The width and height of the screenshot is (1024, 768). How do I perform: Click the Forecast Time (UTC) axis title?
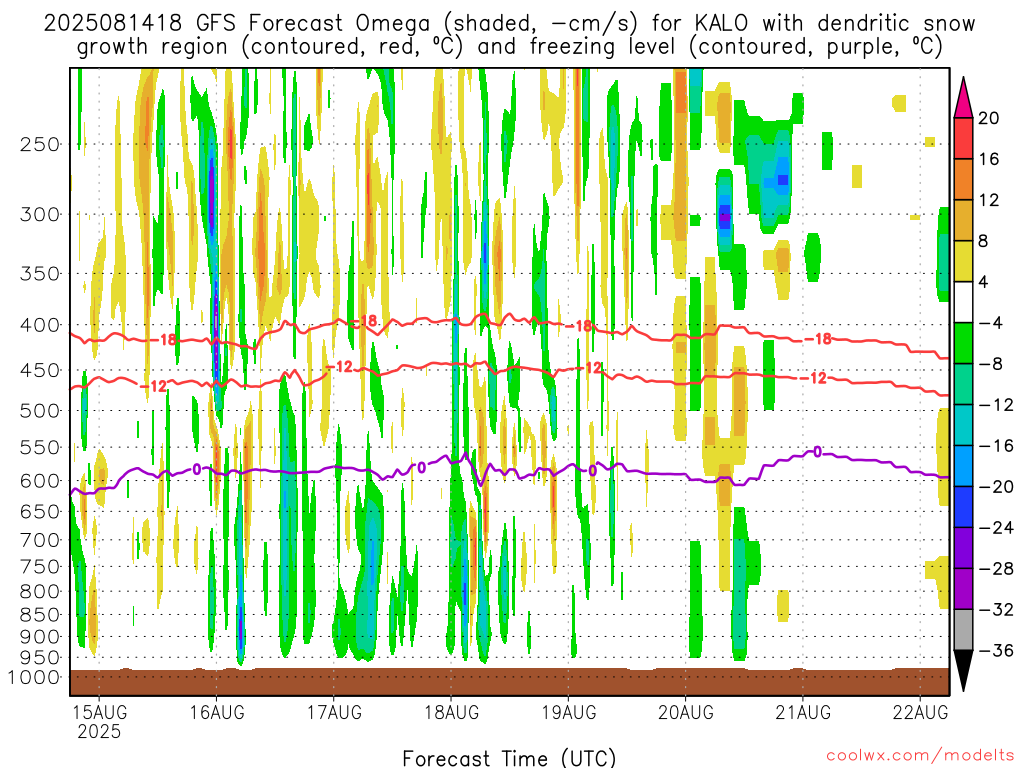509,758
